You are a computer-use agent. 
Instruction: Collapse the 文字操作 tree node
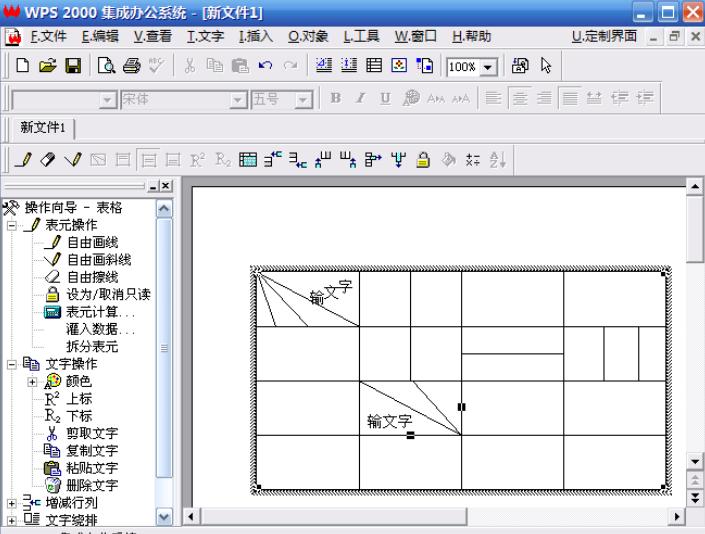pos(12,364)
